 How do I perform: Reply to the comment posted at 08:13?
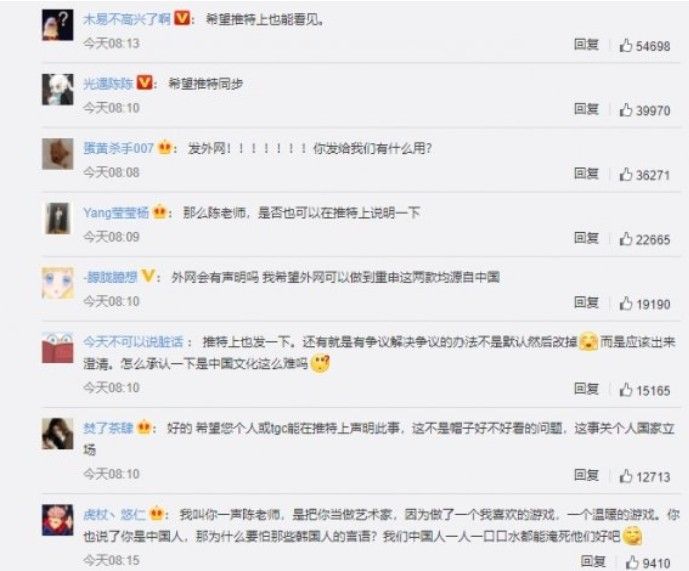pos(587,44)
